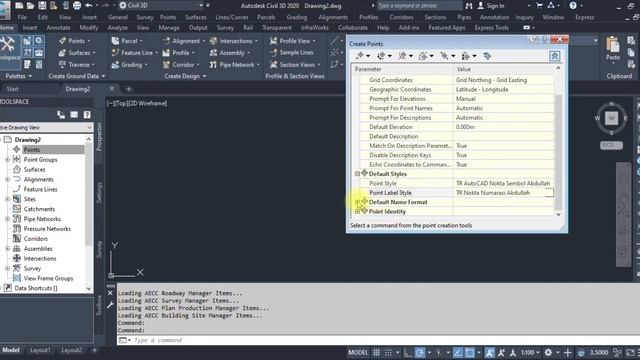Select the Points node in Prospector
640x360 pixels.
[x=31, y=150]
